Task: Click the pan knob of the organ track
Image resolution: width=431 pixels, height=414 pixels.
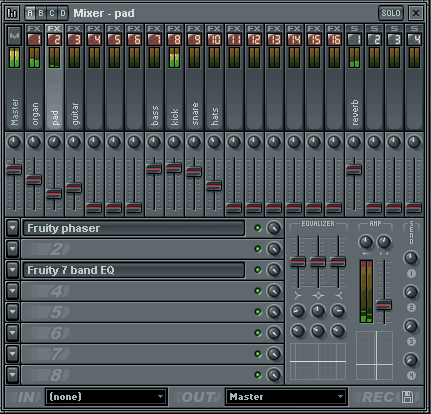Action: (x=34, y=142)
